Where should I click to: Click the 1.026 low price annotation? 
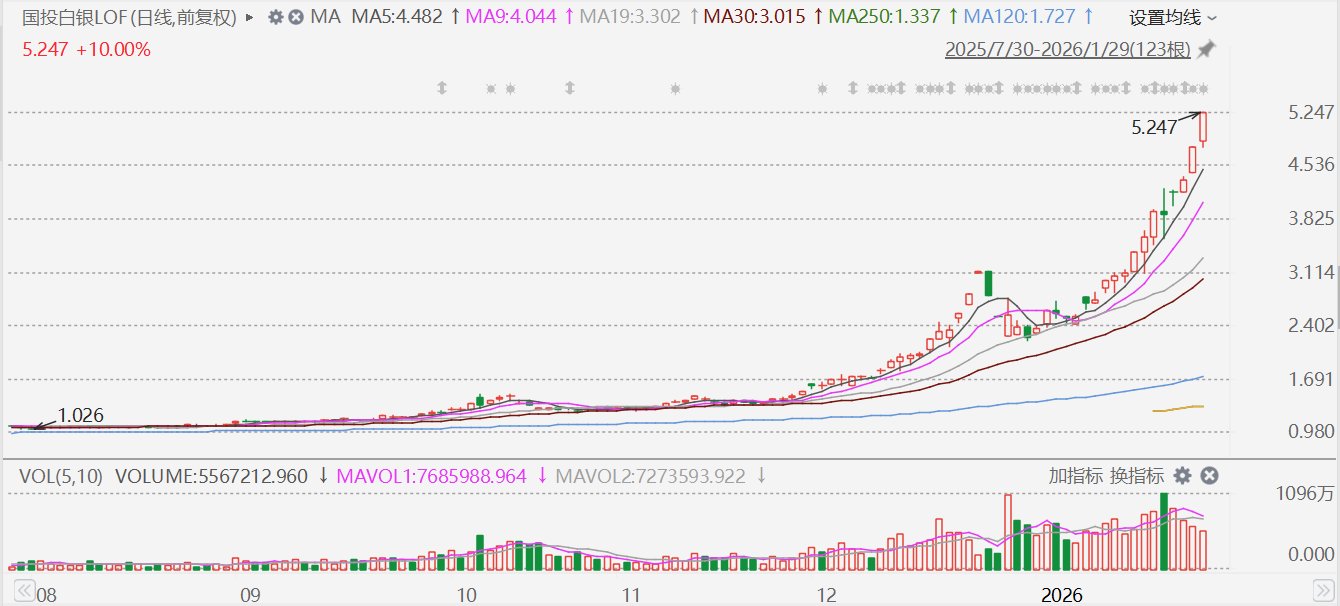coord(81,415)
